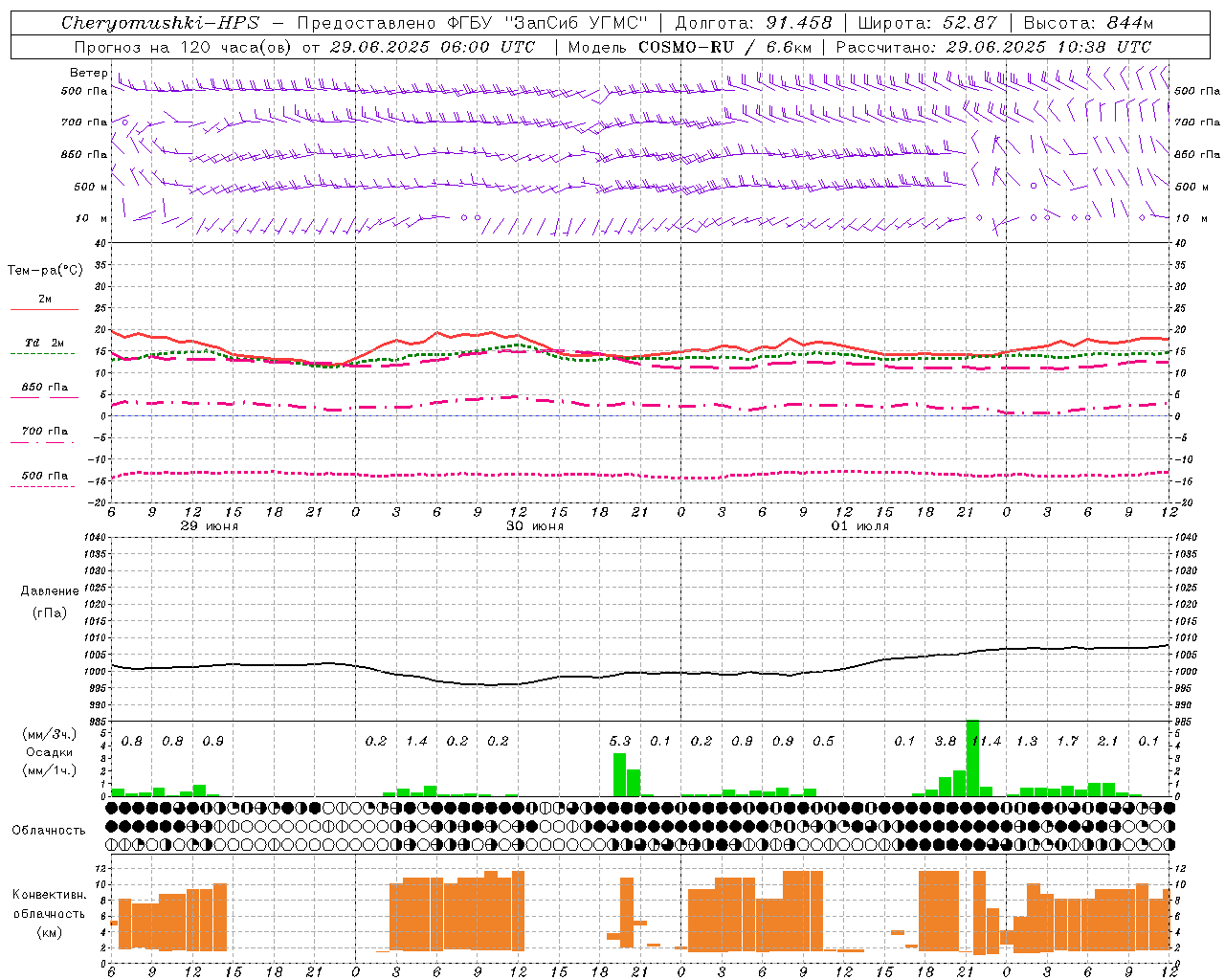Click the Td 2м legend entry
1225x980 pixels.
44,343
